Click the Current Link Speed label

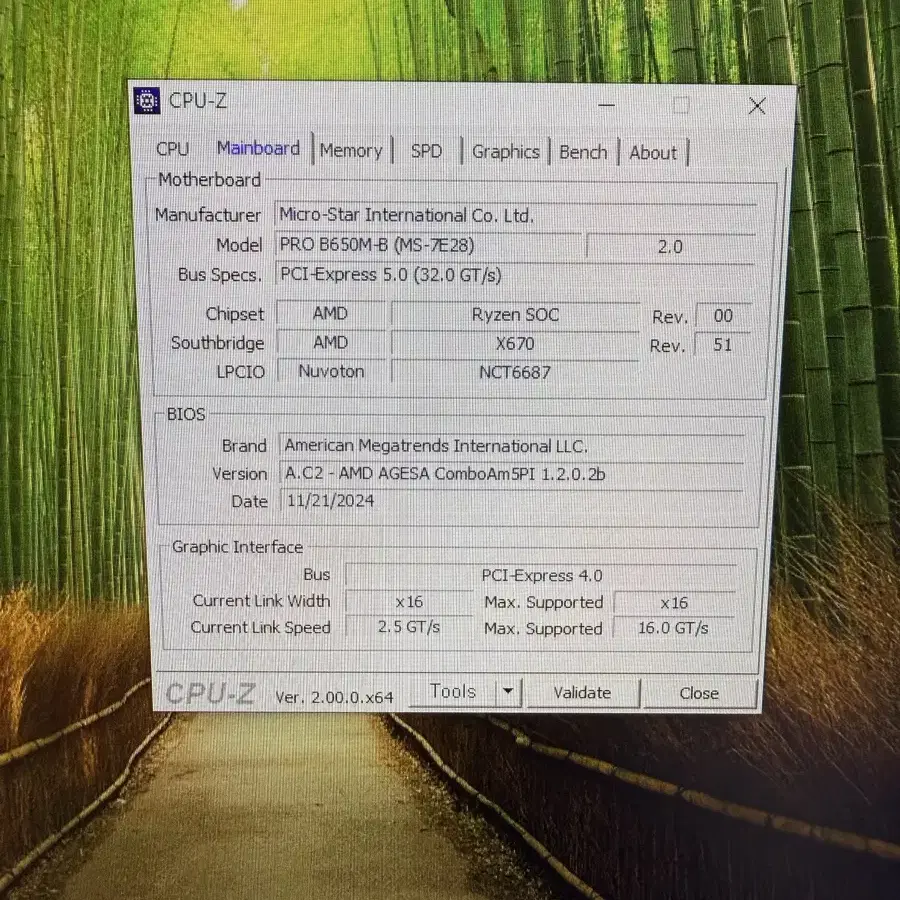pos(261,627)
